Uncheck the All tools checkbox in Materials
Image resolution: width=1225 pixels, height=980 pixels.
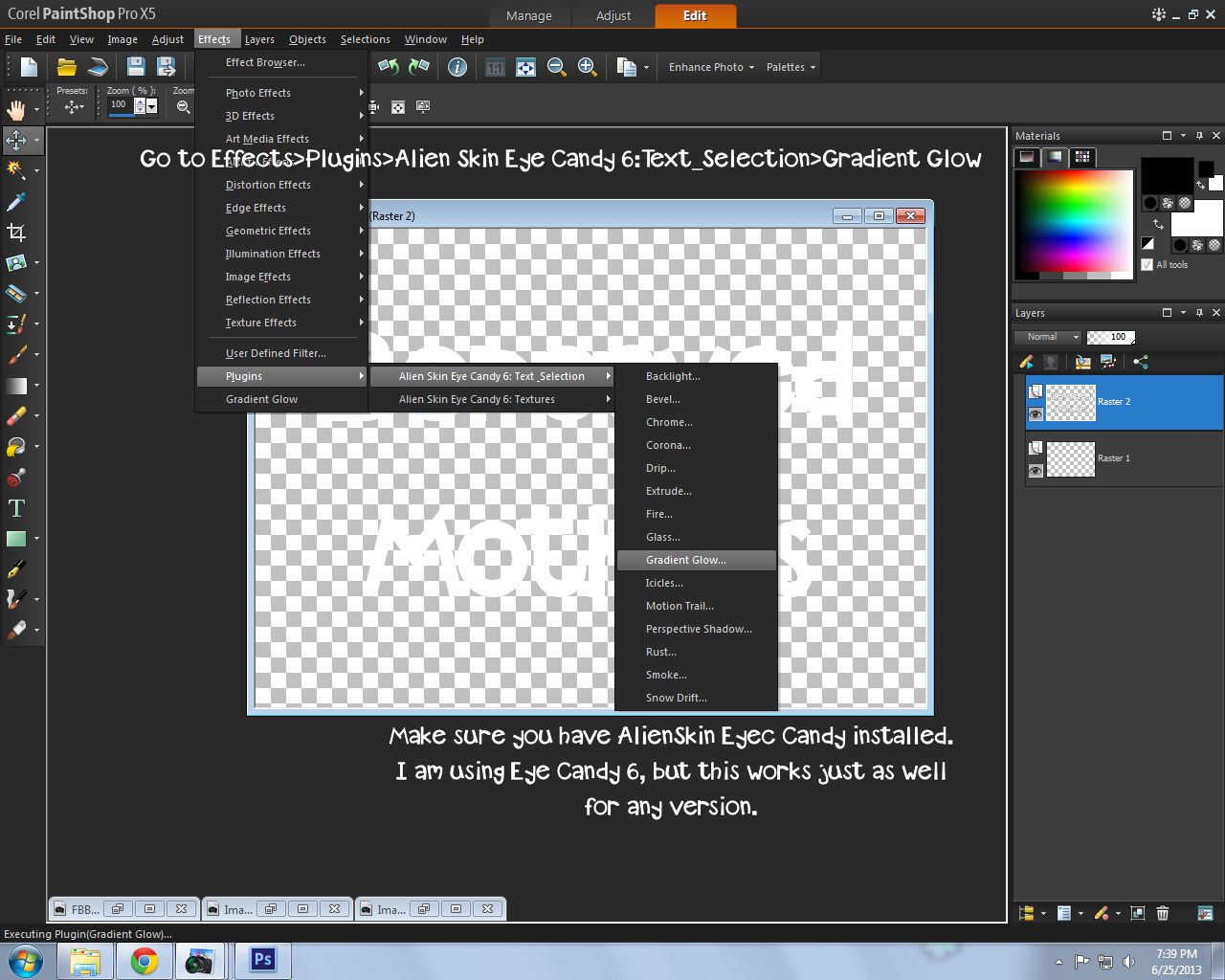[1145, 264]
